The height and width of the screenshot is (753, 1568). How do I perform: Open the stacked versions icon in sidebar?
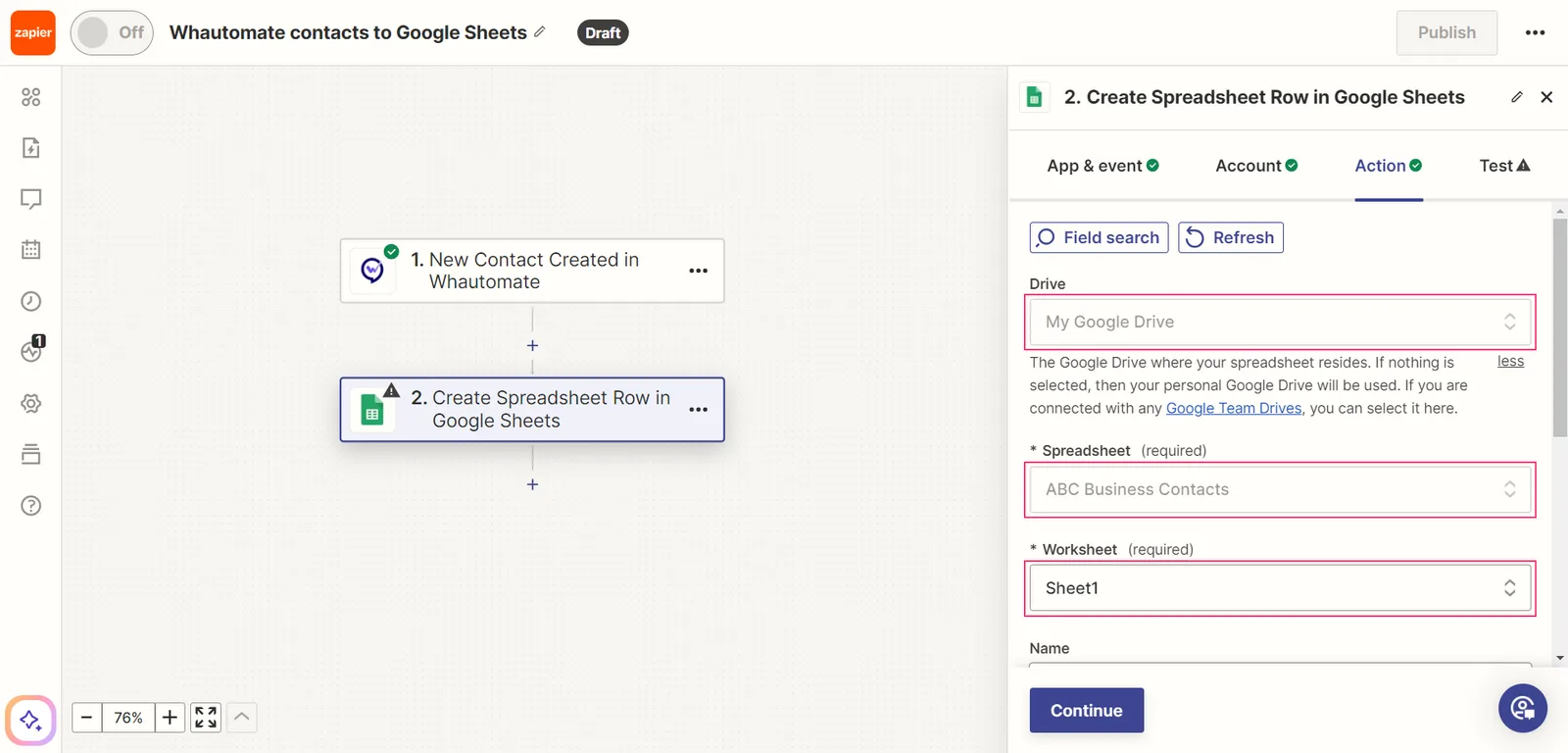(31, 454)
